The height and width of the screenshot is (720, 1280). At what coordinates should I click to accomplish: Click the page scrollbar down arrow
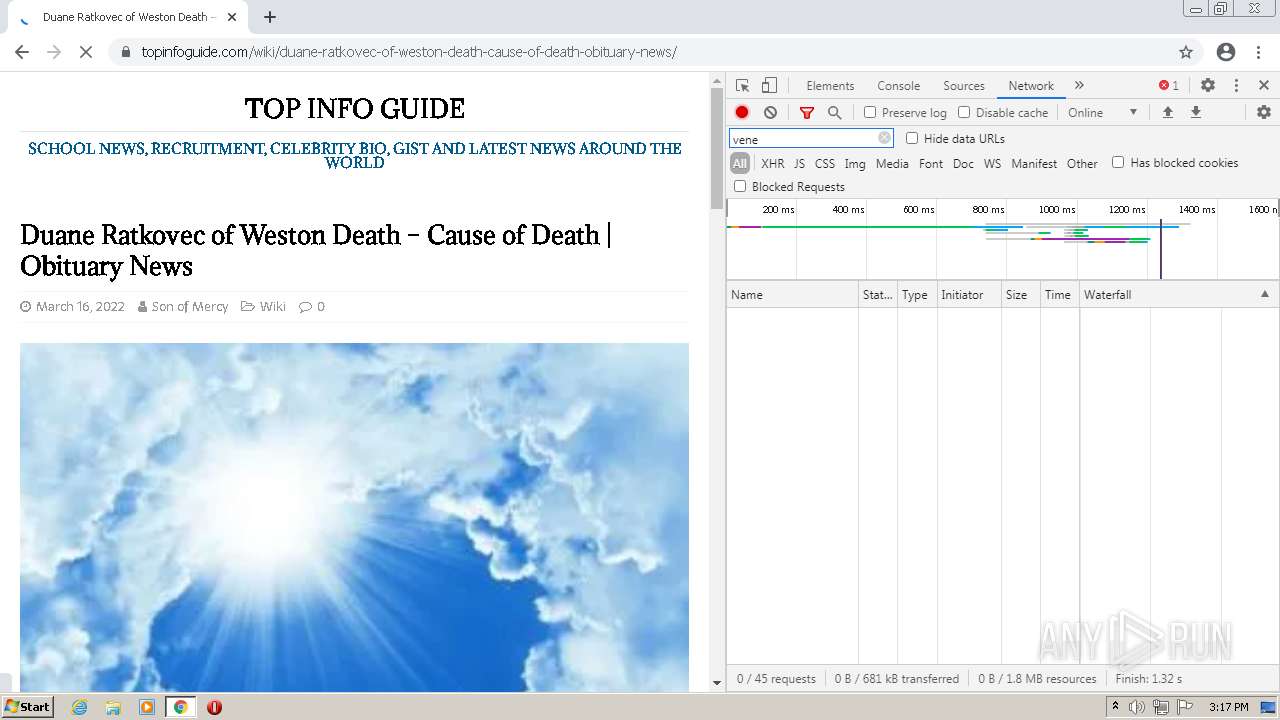coord(716,683)
